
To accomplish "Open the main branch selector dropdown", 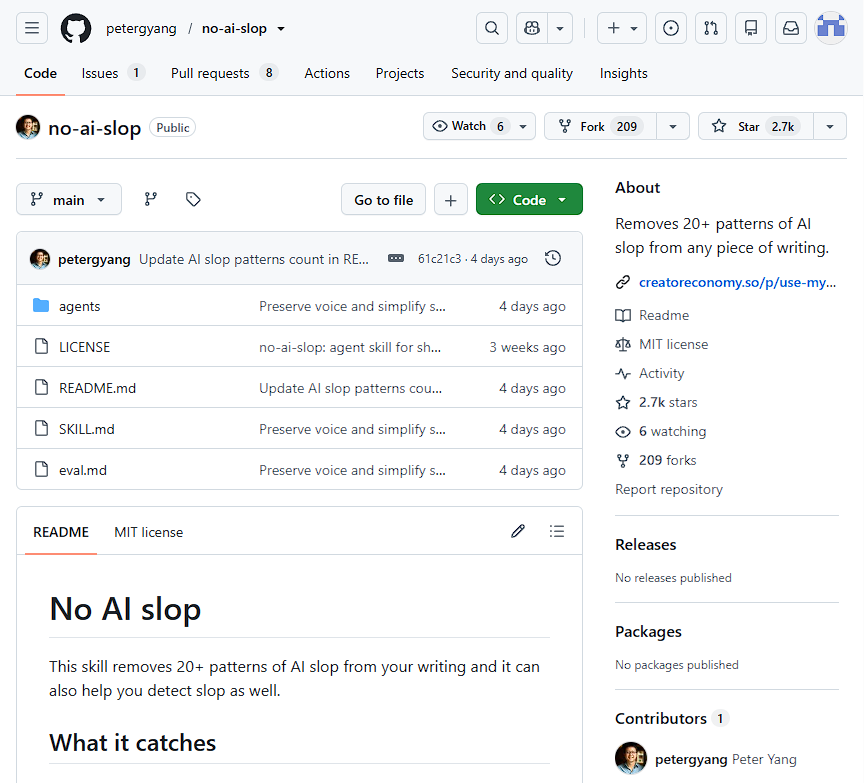I will coord(69,199).
